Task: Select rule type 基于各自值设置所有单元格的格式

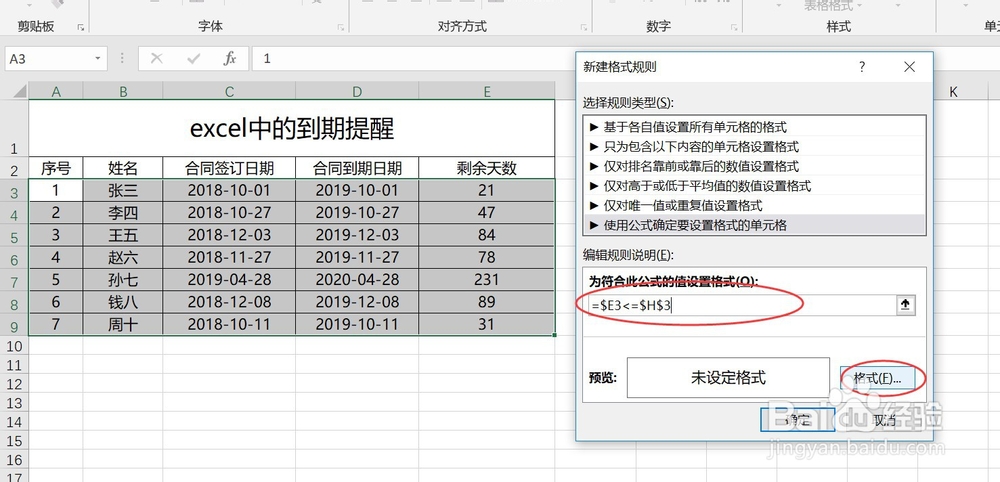Action: (x=755, y=127)
